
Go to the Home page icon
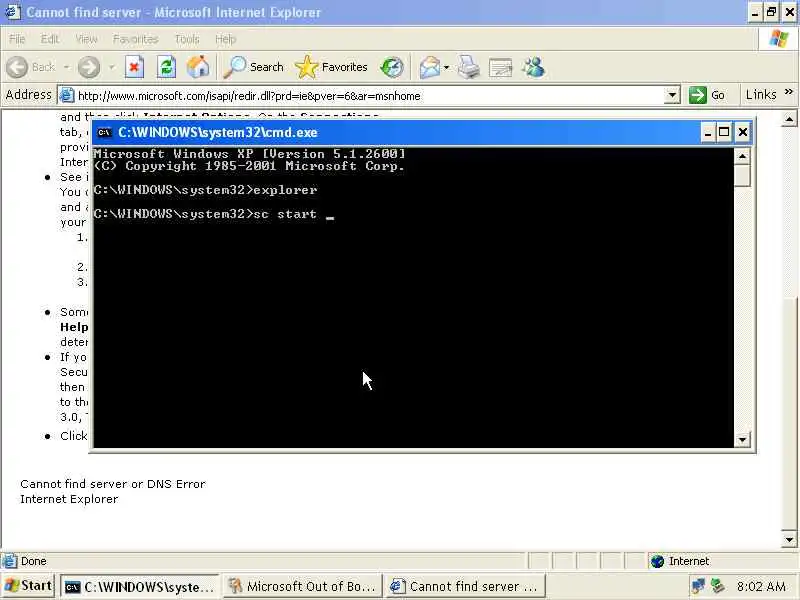(x=198, y=67)
